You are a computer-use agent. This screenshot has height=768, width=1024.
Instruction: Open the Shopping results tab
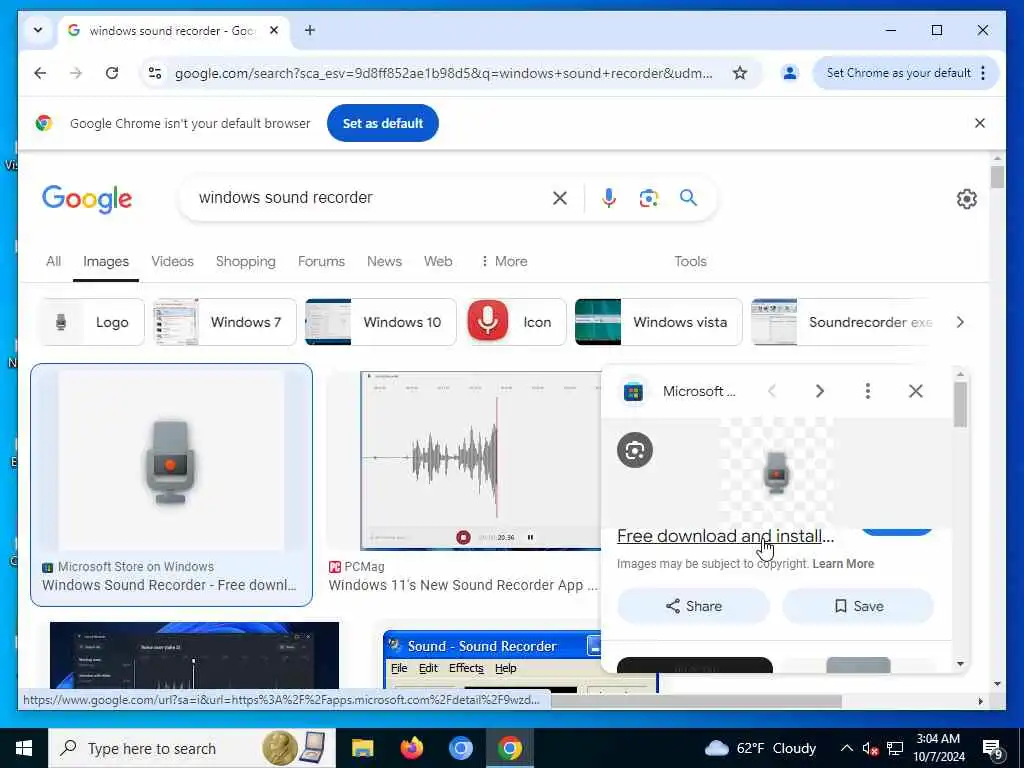click(x=246, y=261)
